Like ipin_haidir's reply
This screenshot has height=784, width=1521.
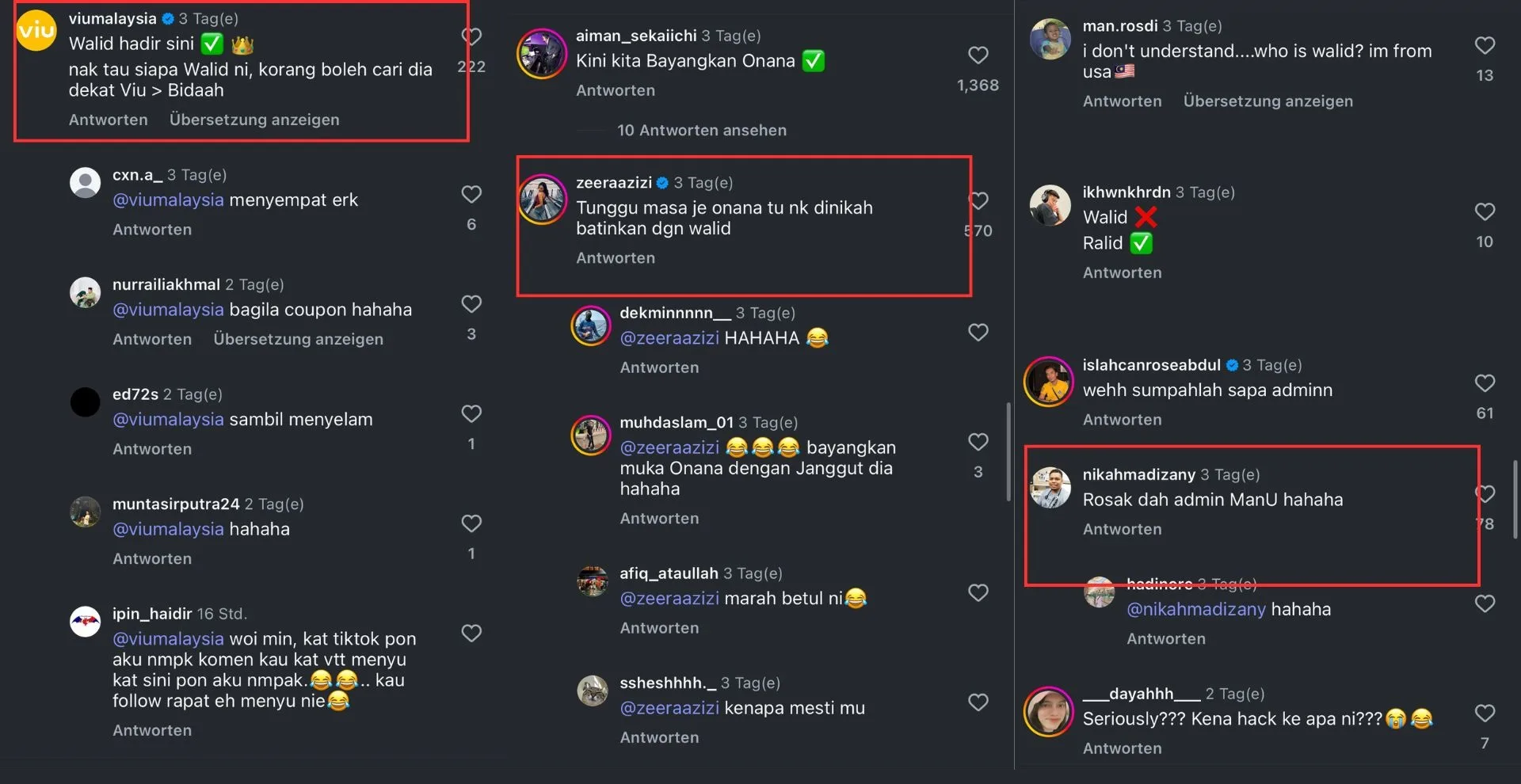(471, 634)
